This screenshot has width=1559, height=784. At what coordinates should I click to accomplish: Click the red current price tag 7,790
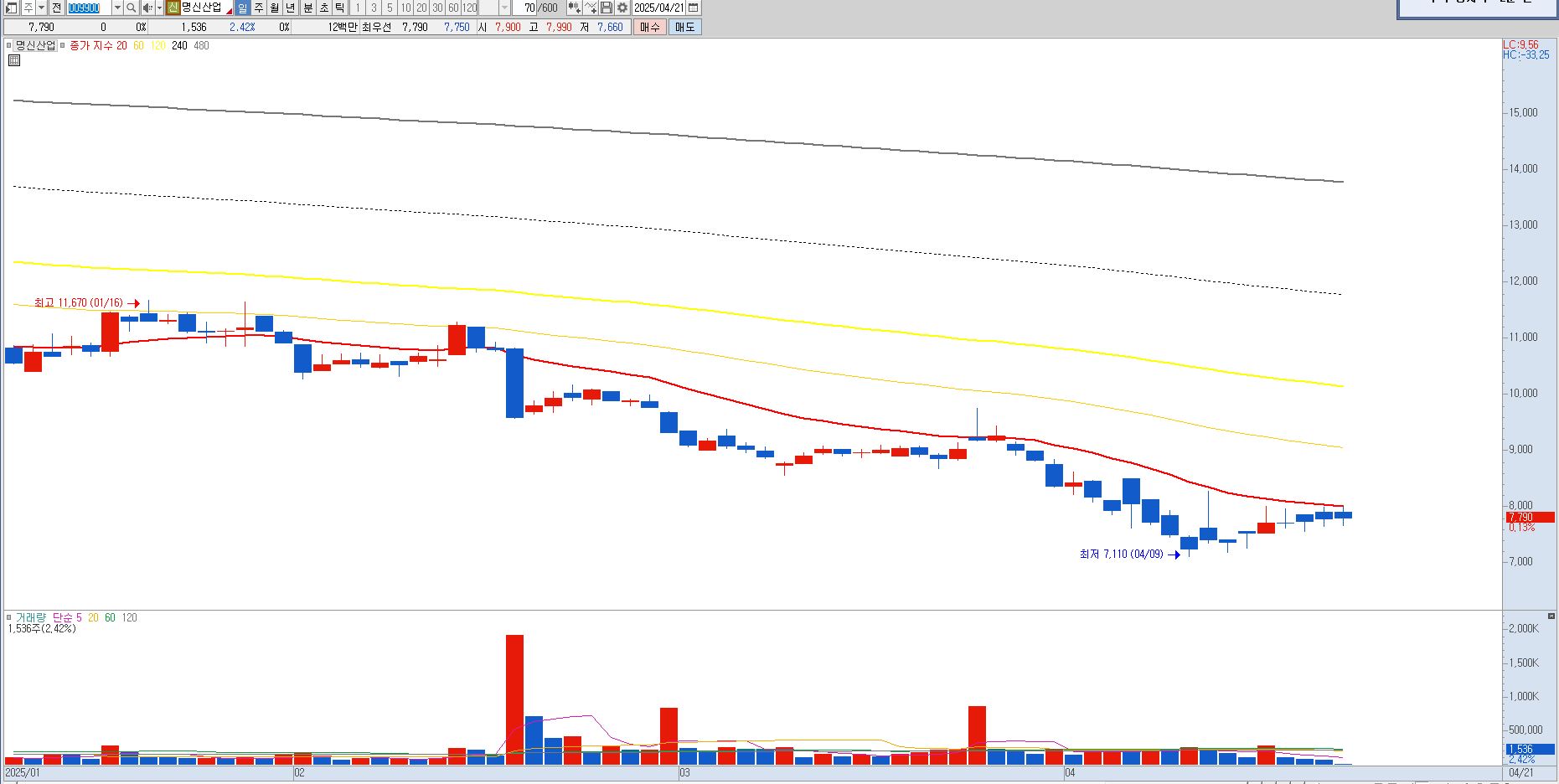1530,517
